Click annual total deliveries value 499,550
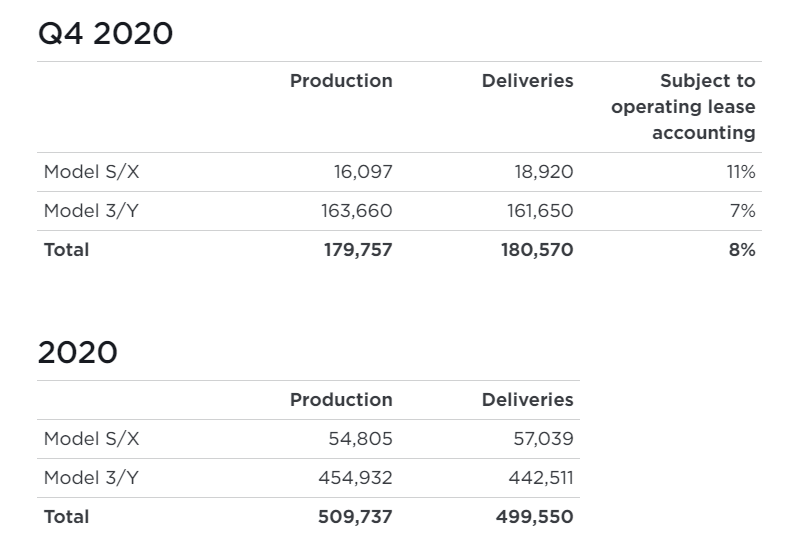This screenshot has width=810, height=548. click(x=535, y=517)
